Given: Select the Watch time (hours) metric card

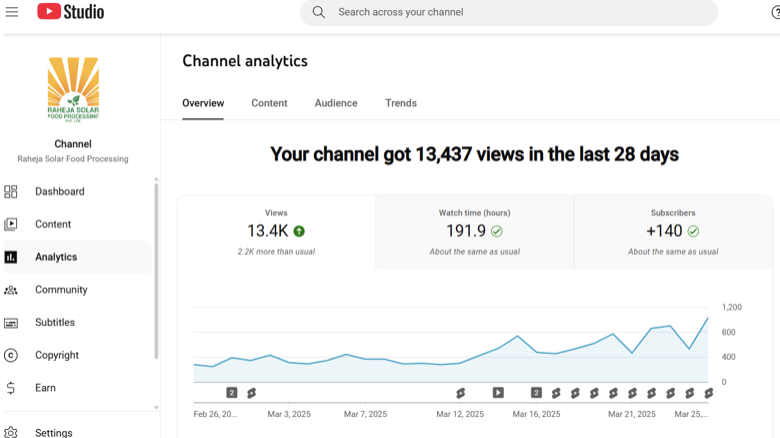Looking at the screenshot, I should point(475,232).
